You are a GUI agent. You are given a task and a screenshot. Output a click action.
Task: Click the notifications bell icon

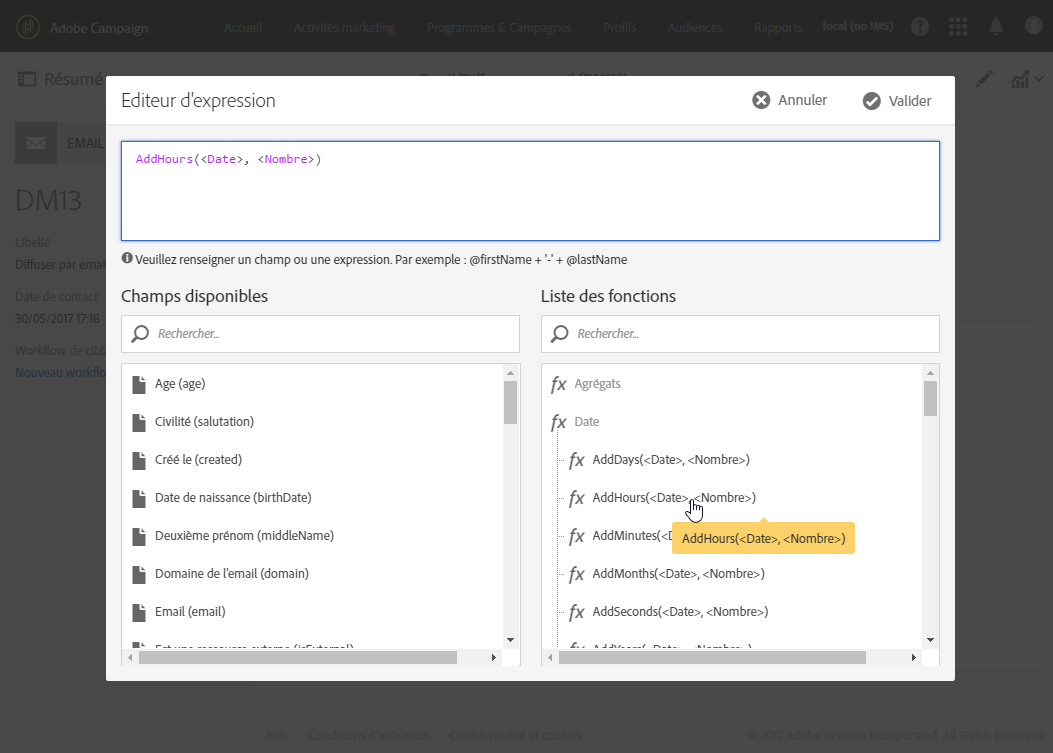tap(996, 27)
